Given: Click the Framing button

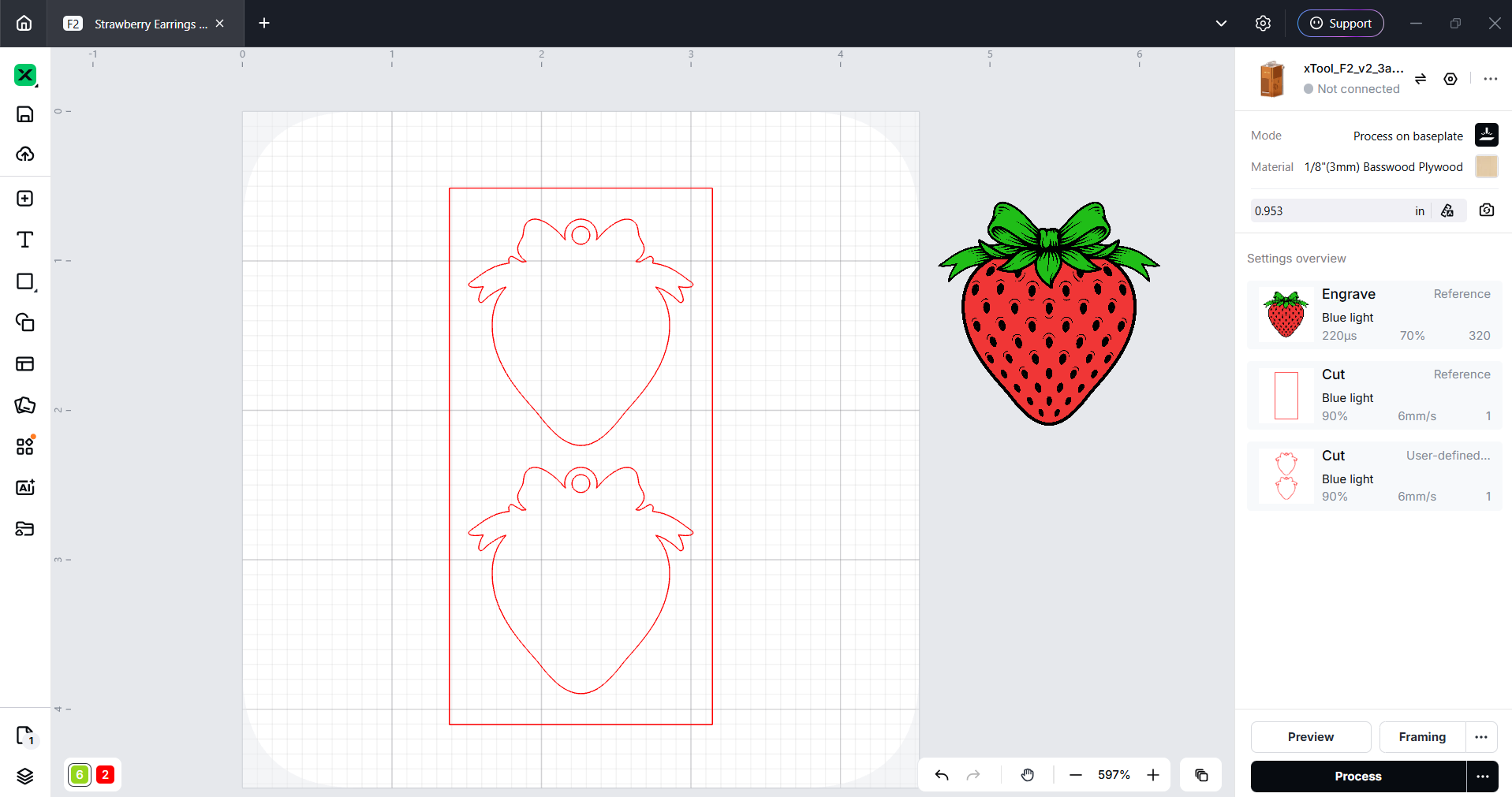Looking at the screenshot, I should (1422, 737).
